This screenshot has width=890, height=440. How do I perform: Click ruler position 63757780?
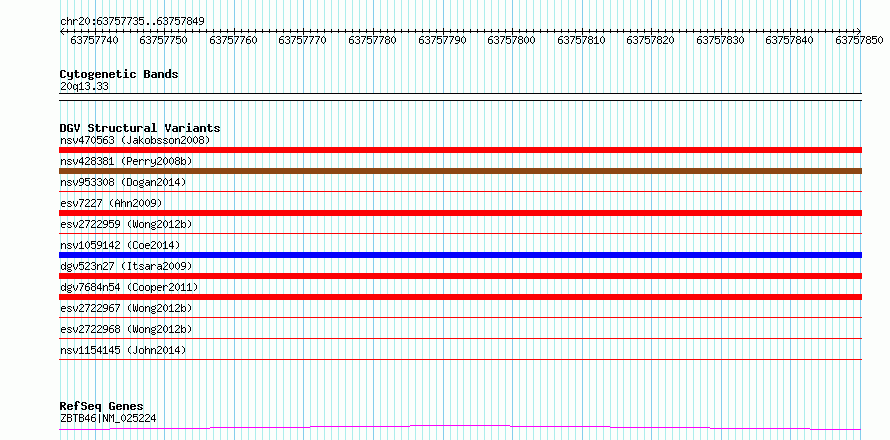(x=373, y=40)
